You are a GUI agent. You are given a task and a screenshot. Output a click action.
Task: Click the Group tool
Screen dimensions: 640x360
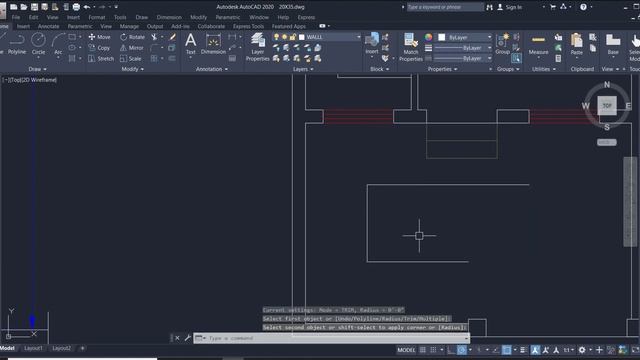click(x=502, y=44)
